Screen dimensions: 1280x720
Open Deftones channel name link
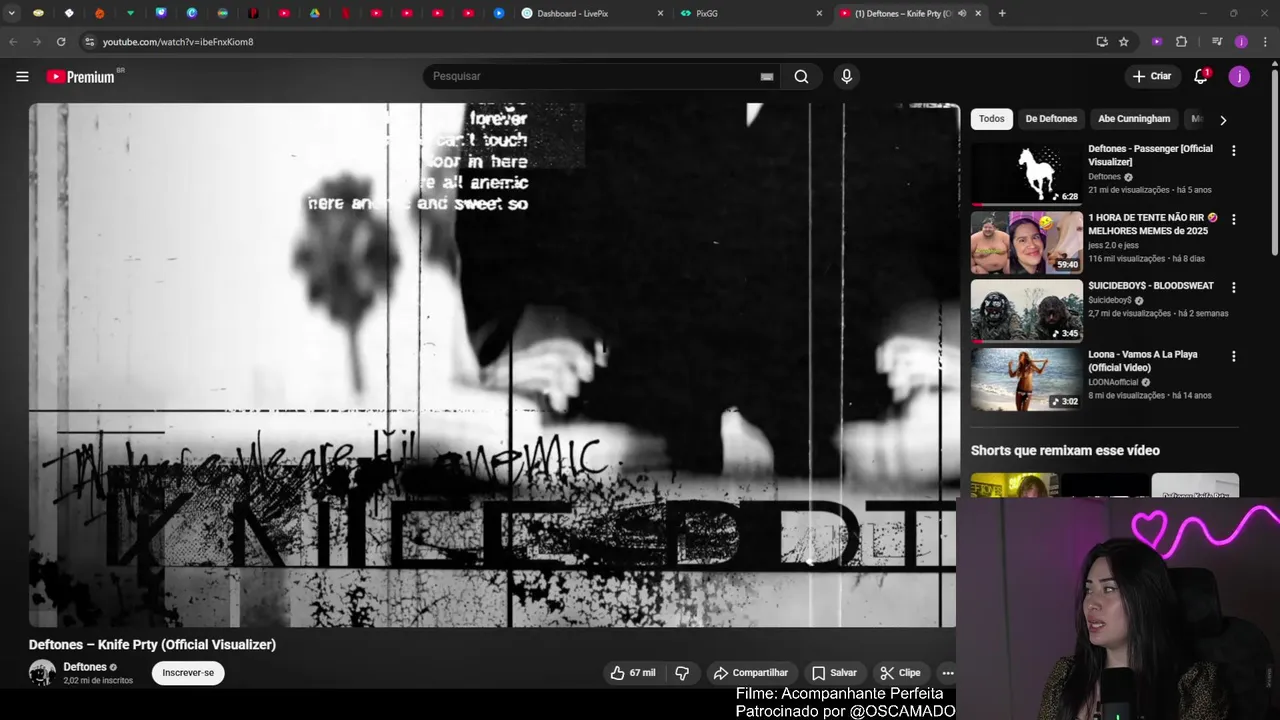click(85, 667)
